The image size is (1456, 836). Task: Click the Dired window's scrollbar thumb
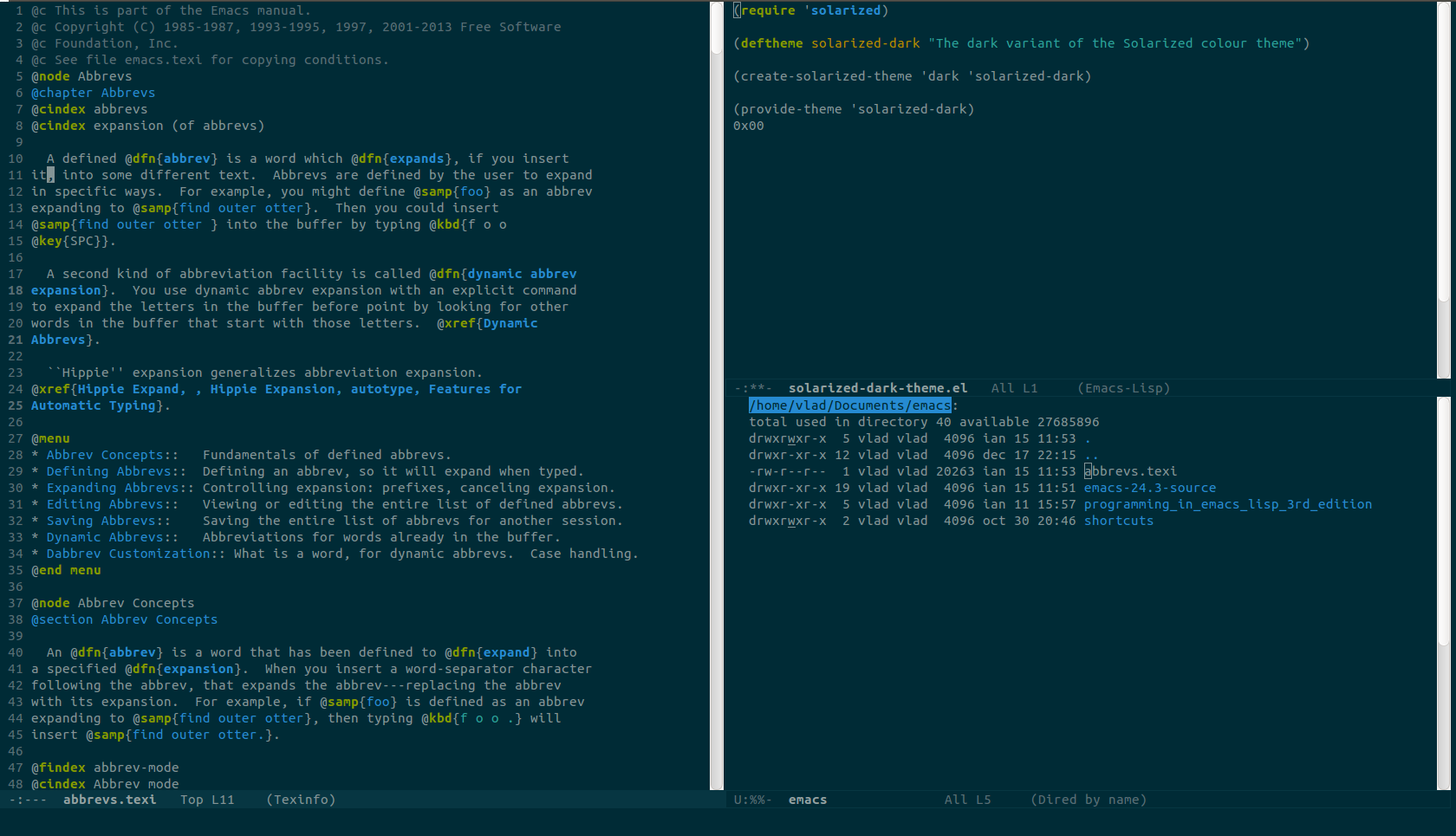coord(1443,522)
